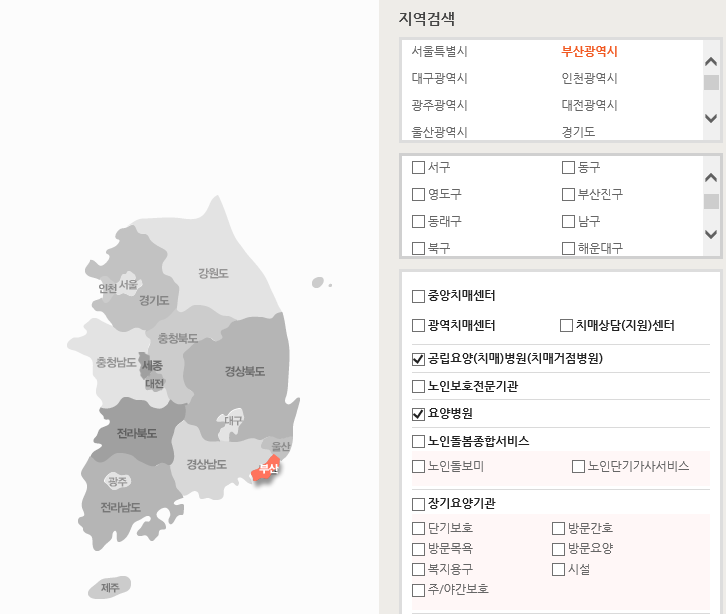Click 대전 on the map
Viewport: 726px width, 614px height.
click(x=155, y=384)
